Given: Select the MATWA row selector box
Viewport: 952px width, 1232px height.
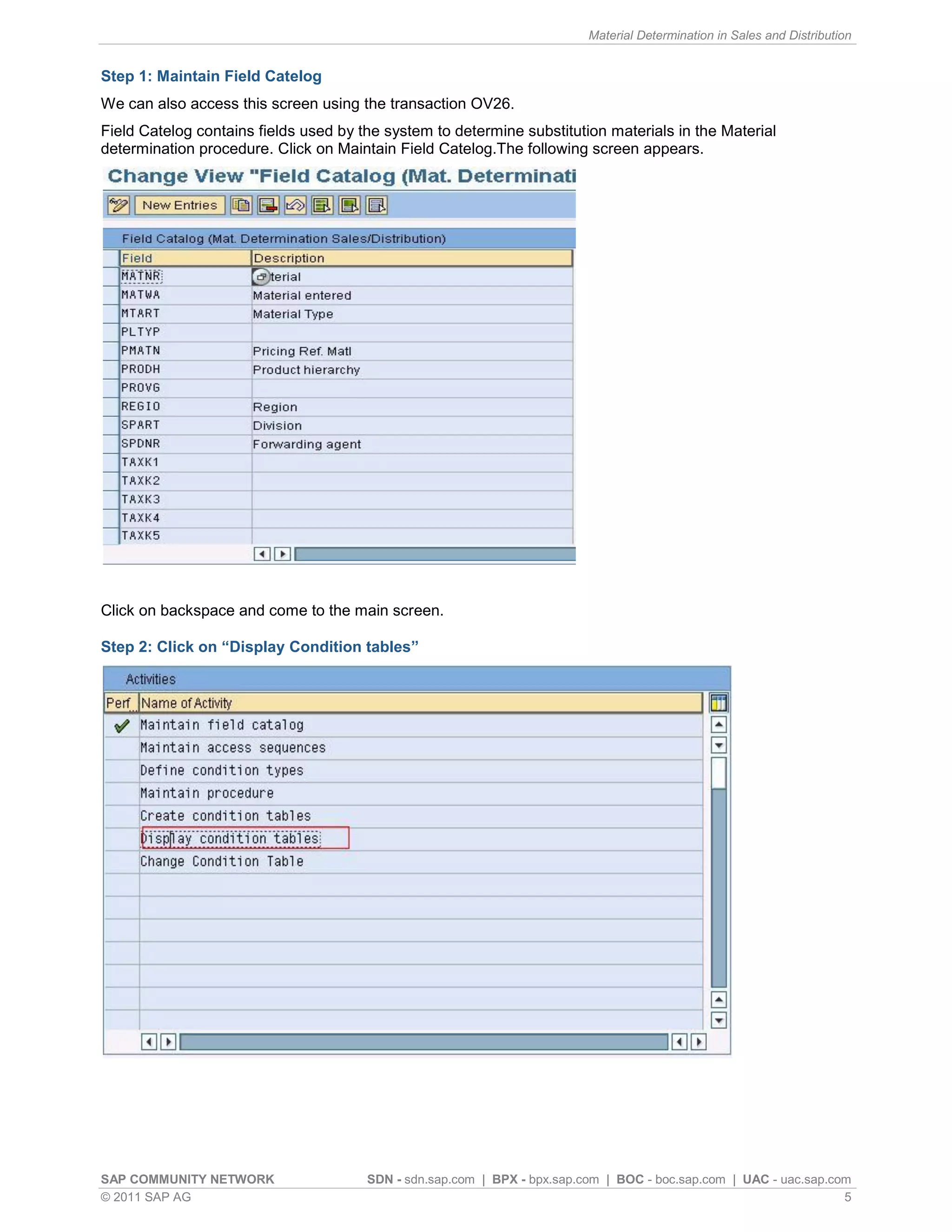Looking at the screenshot, I should (111, 295).
